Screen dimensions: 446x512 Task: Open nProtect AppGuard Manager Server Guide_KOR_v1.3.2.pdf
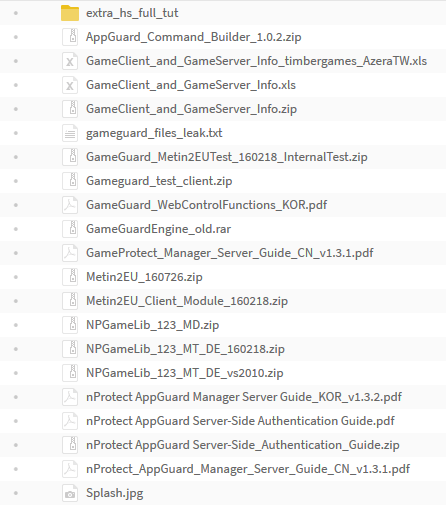(244, 397)
